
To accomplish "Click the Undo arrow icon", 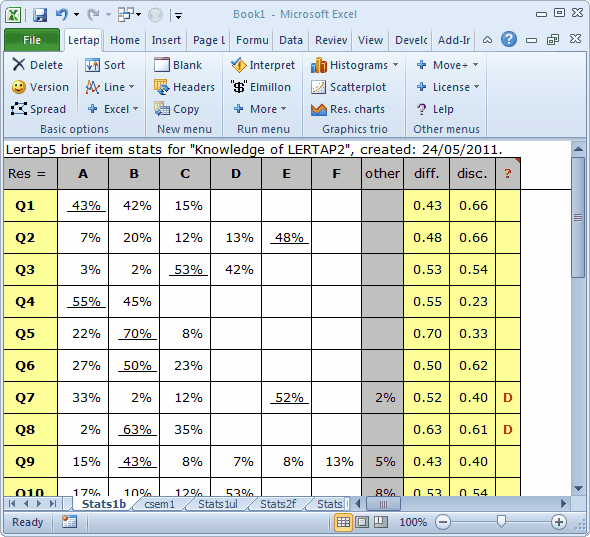I will click(x=62, y=15).
